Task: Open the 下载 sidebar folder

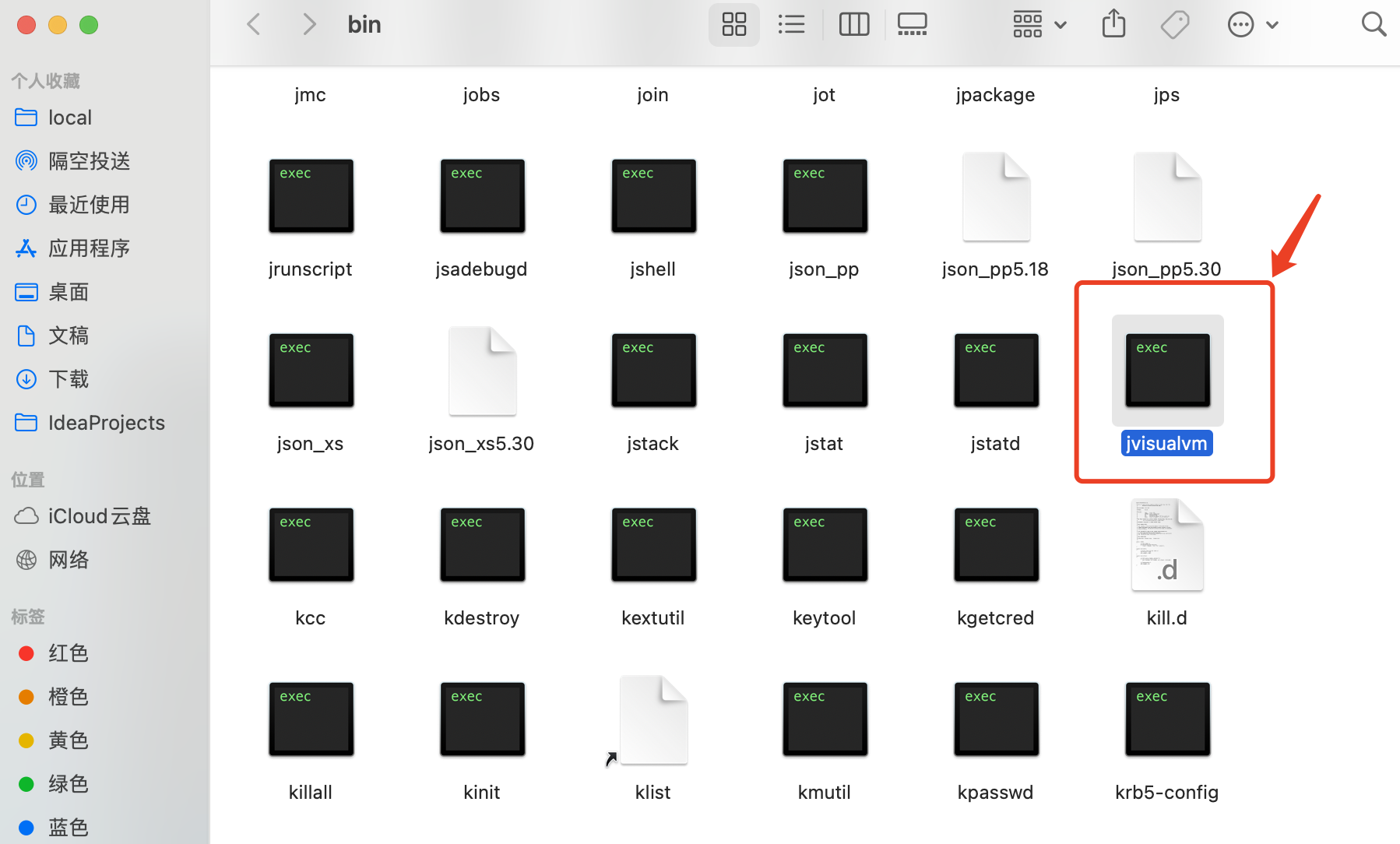Action: point(69,379)
